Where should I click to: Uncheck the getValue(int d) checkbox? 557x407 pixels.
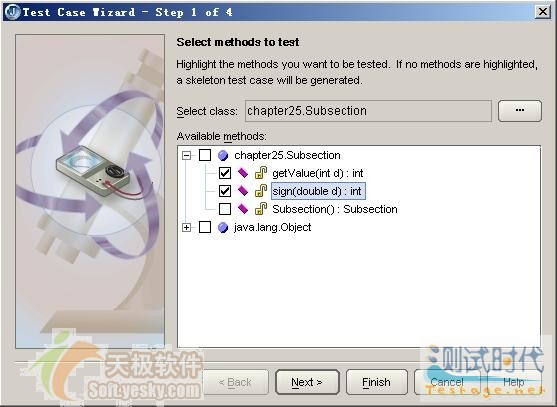pyautogui.click(x=225, y=173)
